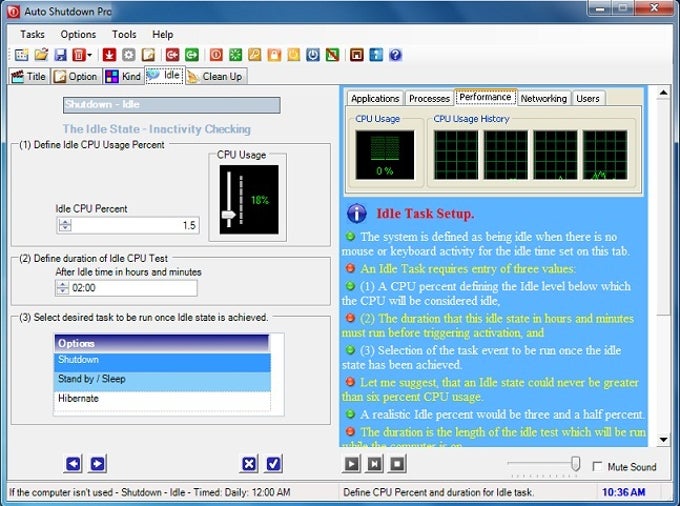Click the Users tab in the help image
The image size is (680, 506).
click(x=588, y=98)
